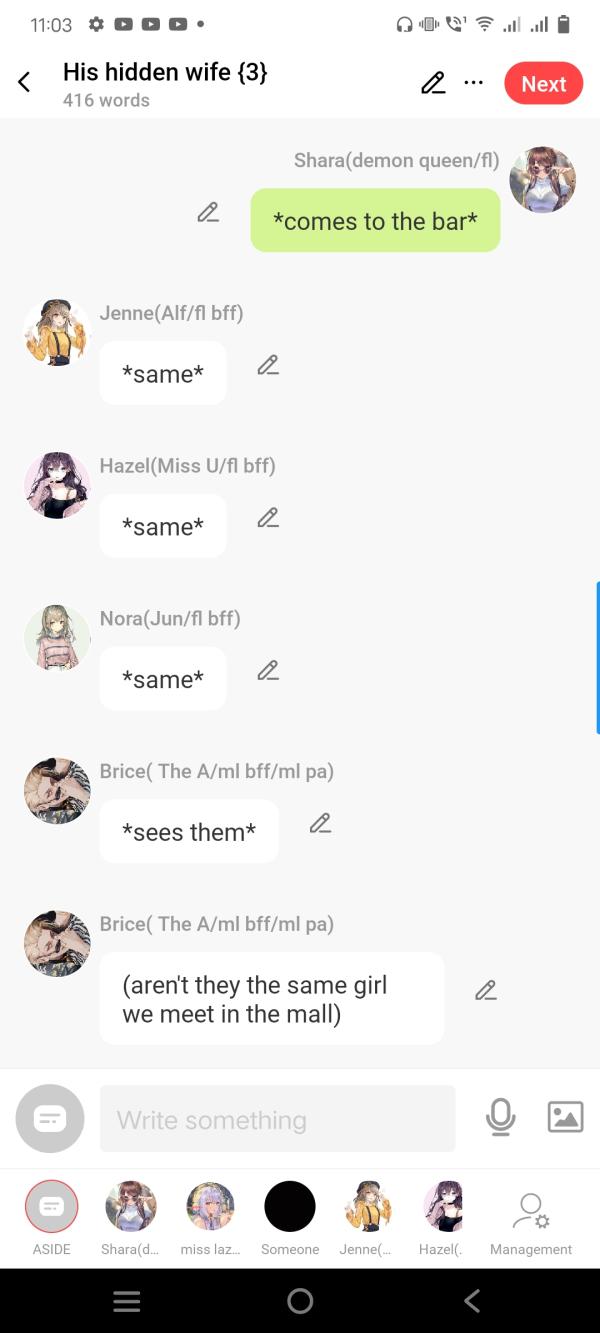
Task: Select the black 'Someone' character
Action: pyautogui.click(x=290, y=1218)
